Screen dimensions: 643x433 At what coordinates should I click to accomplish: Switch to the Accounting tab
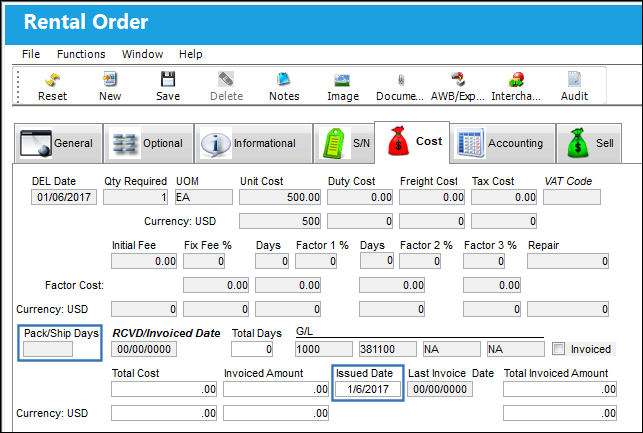point(503,144)
